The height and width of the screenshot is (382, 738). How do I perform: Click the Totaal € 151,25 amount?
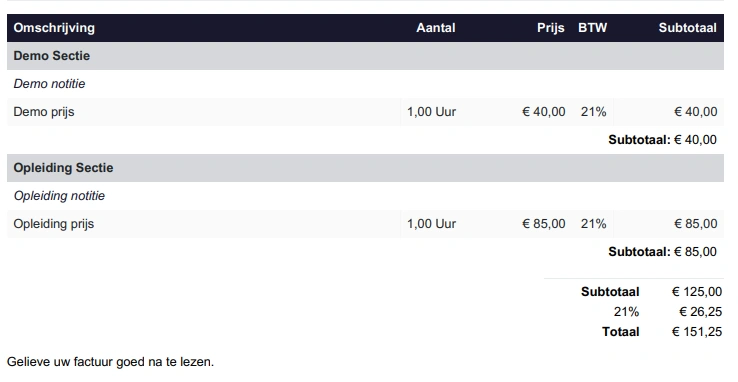point(697,332)
